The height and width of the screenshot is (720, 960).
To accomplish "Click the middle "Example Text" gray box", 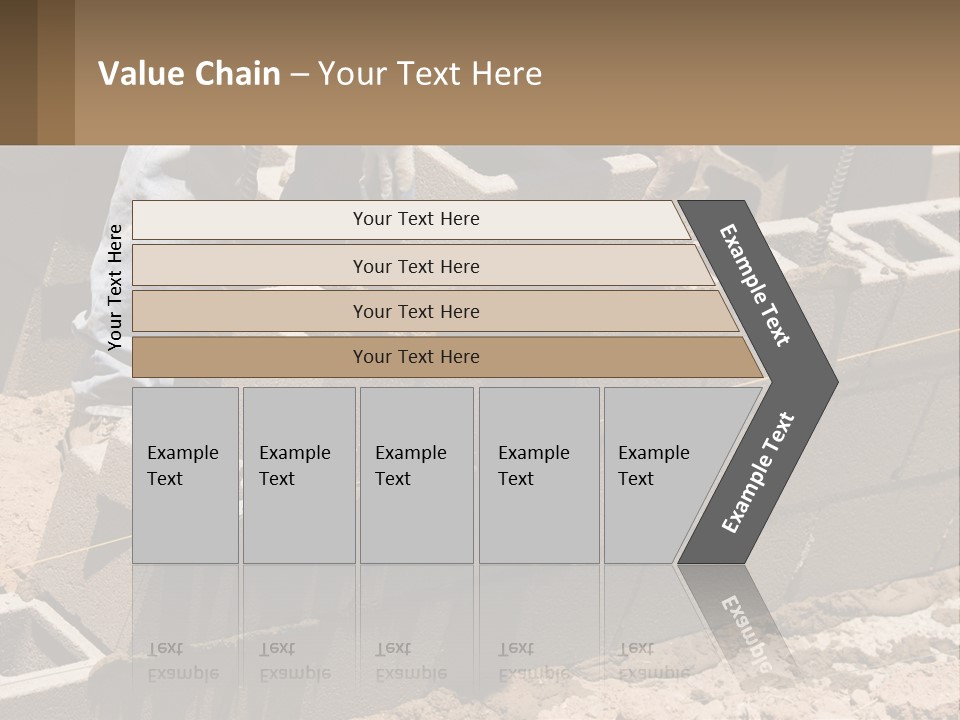I will (x=416, y=475).
